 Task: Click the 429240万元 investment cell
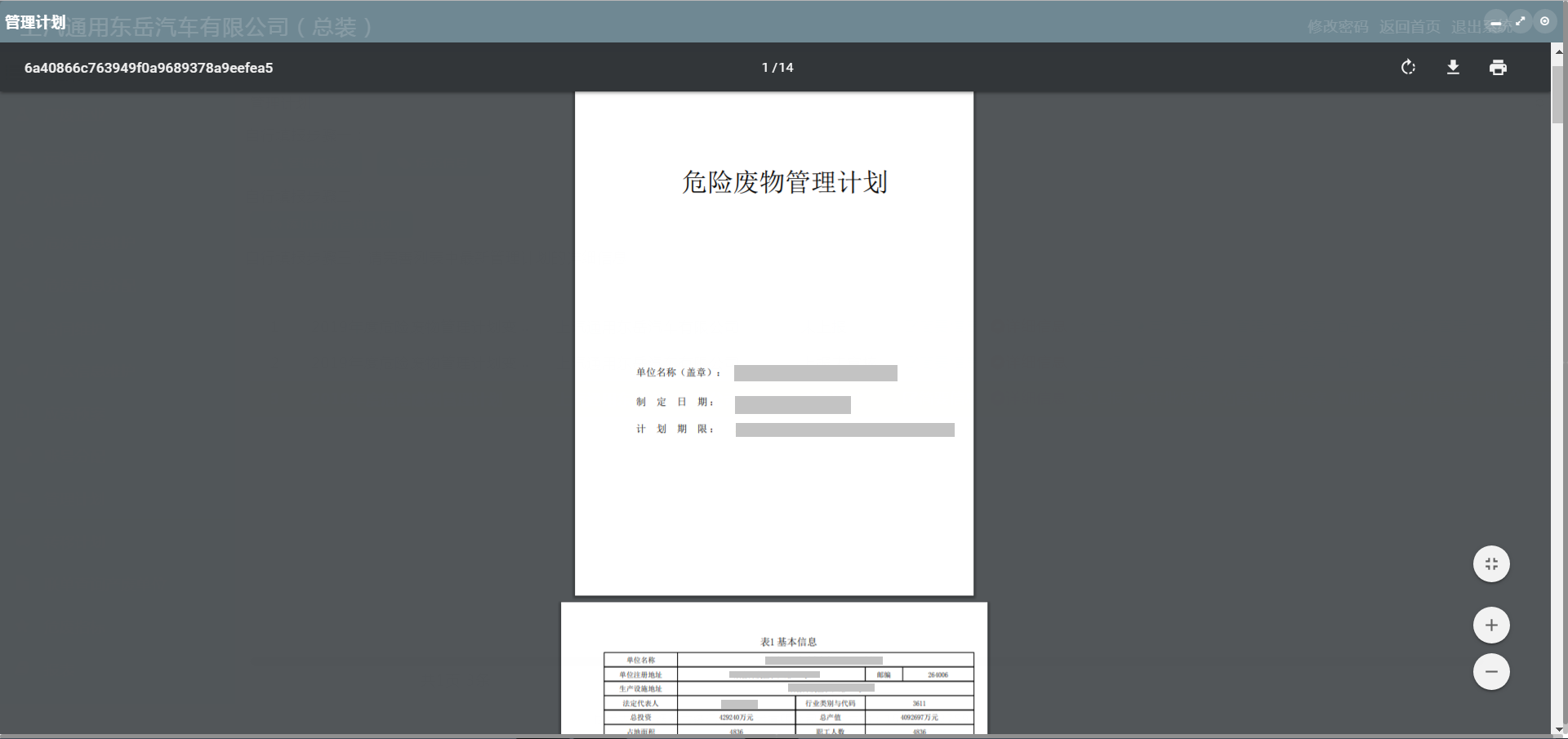tap(737, 717)
